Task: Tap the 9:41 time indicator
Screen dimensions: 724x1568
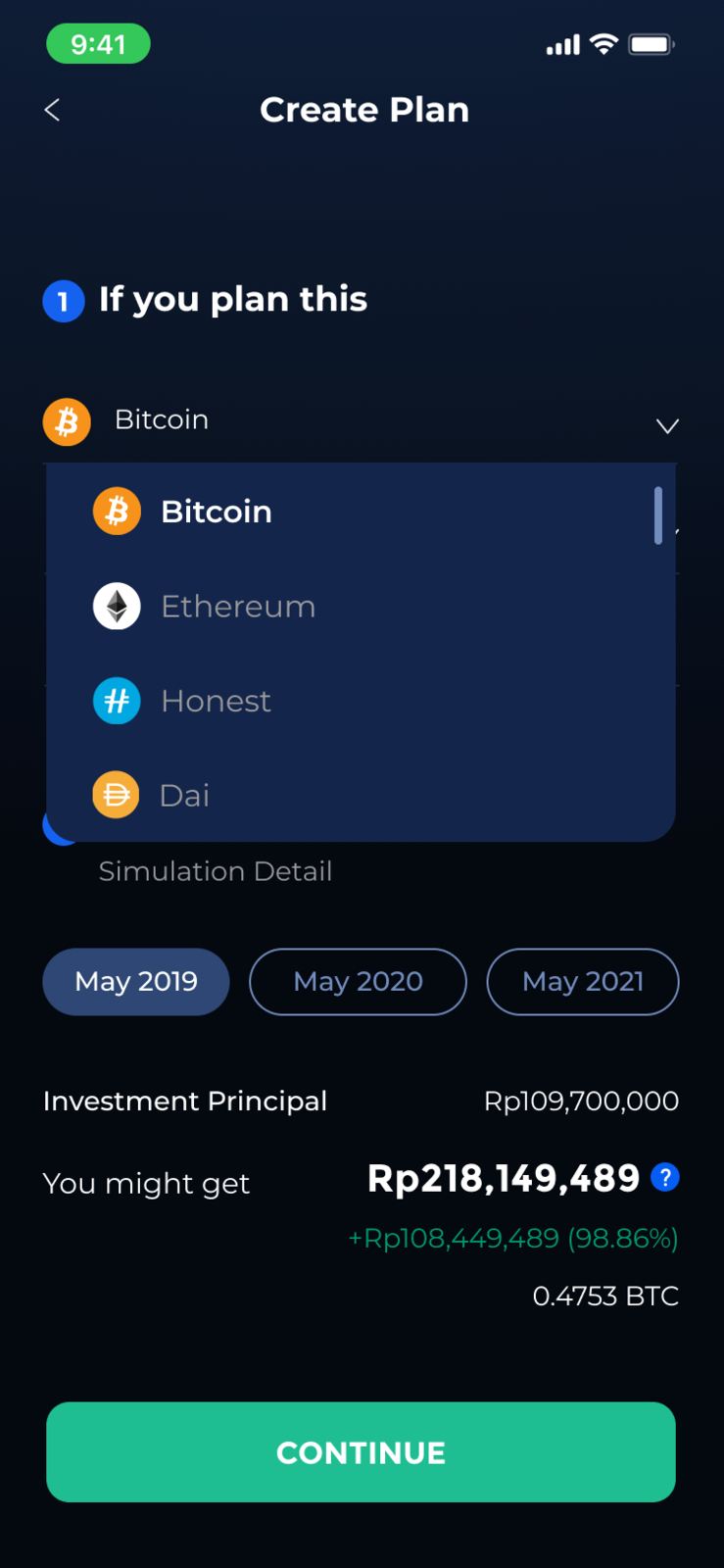Action: [98, 44]
